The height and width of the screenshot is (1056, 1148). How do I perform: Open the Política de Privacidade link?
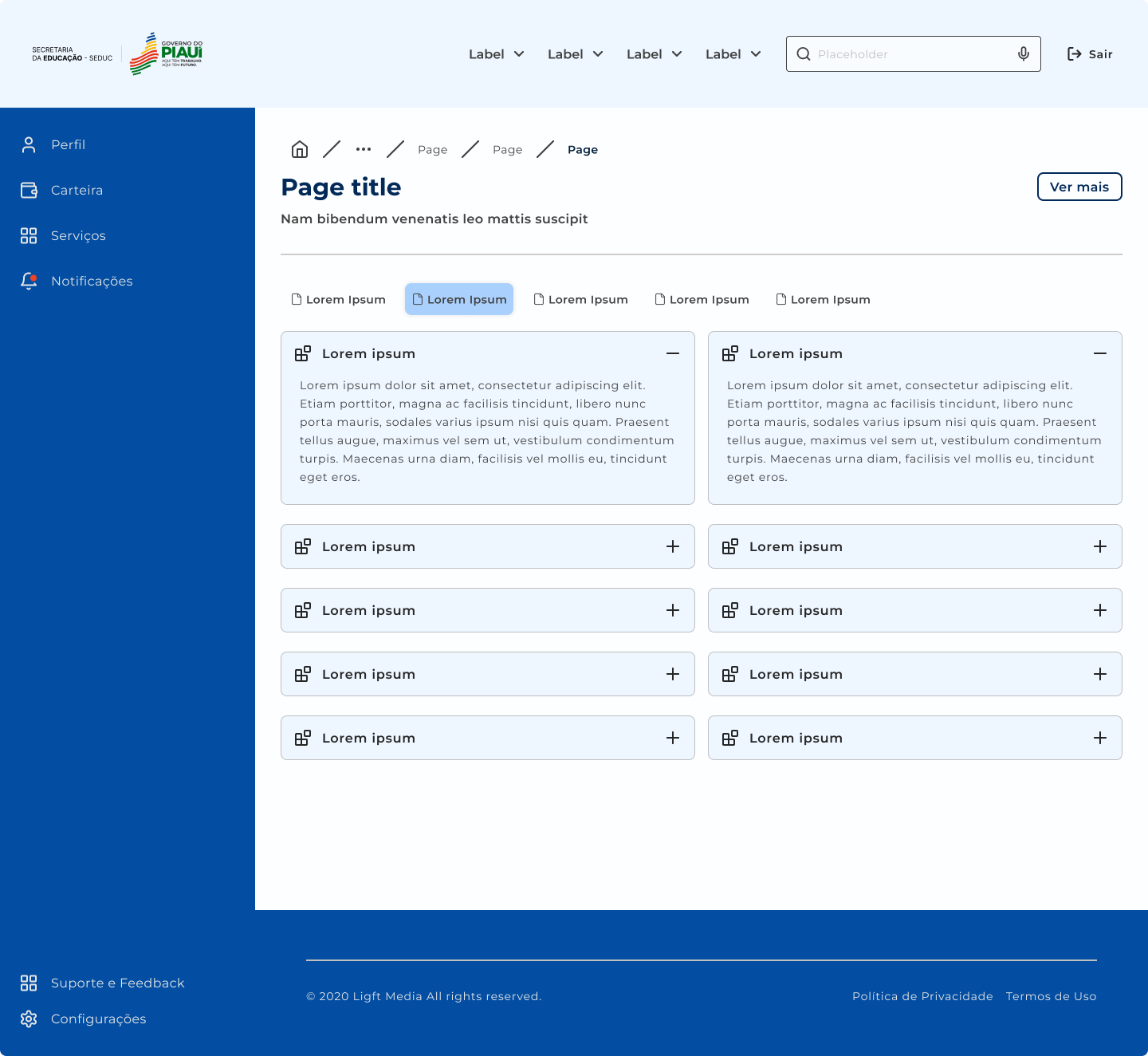click(x=922, y=996)
